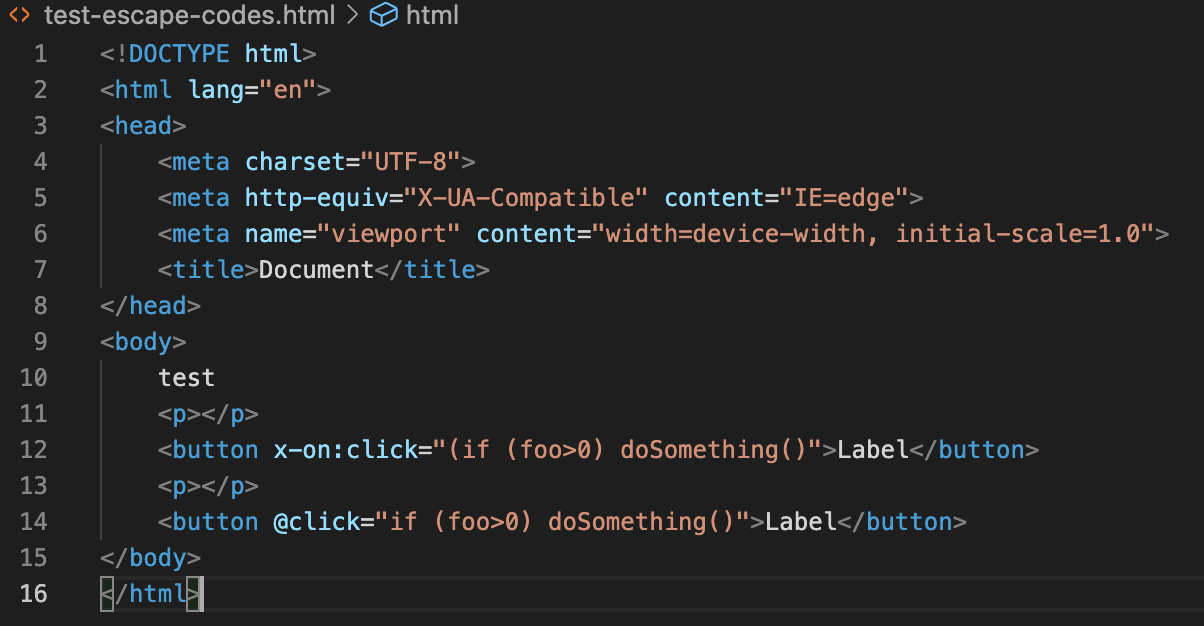The height and width of the screenshot is (626, 1204).
Task: Click the word test on line 10
Action: (187, 378)
